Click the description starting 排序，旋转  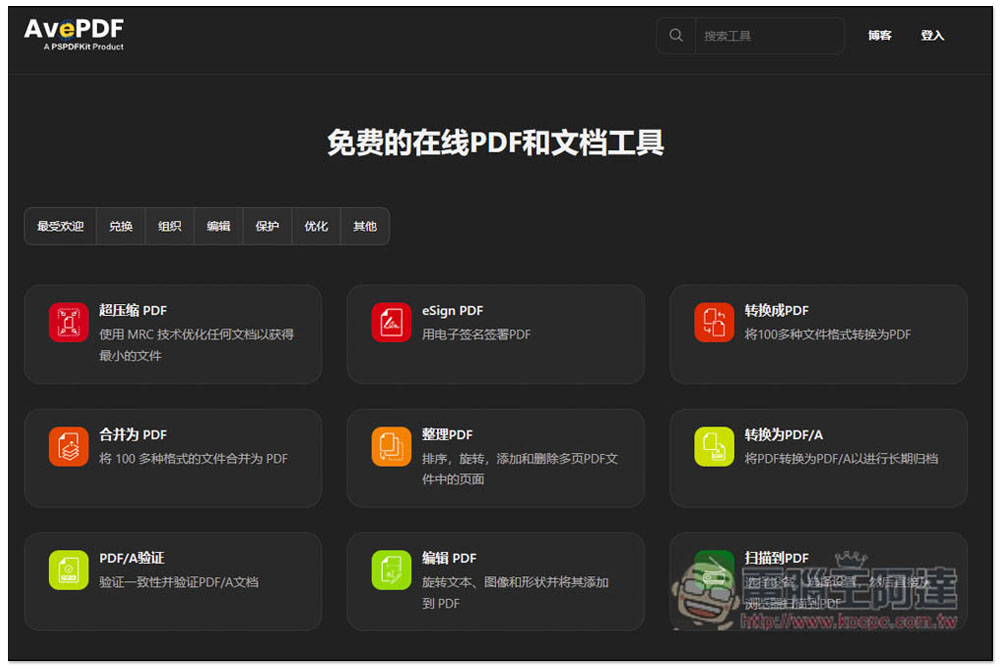pyautogui.click(x=520, y=469)
